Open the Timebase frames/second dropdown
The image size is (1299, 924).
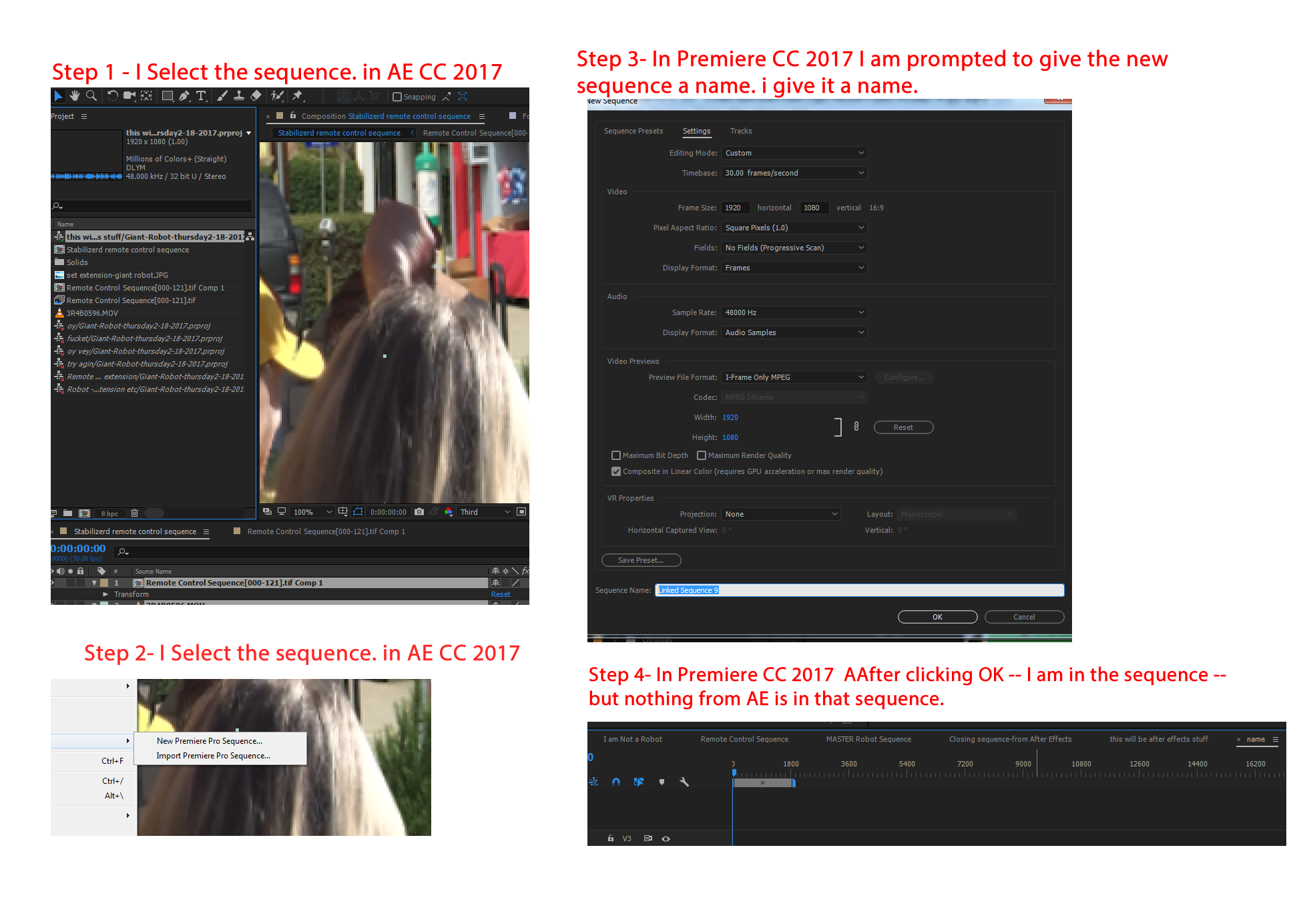[794, 173]
